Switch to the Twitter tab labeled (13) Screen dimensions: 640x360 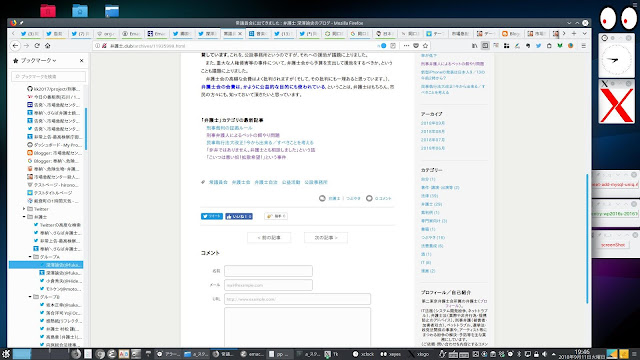(283, 34)
